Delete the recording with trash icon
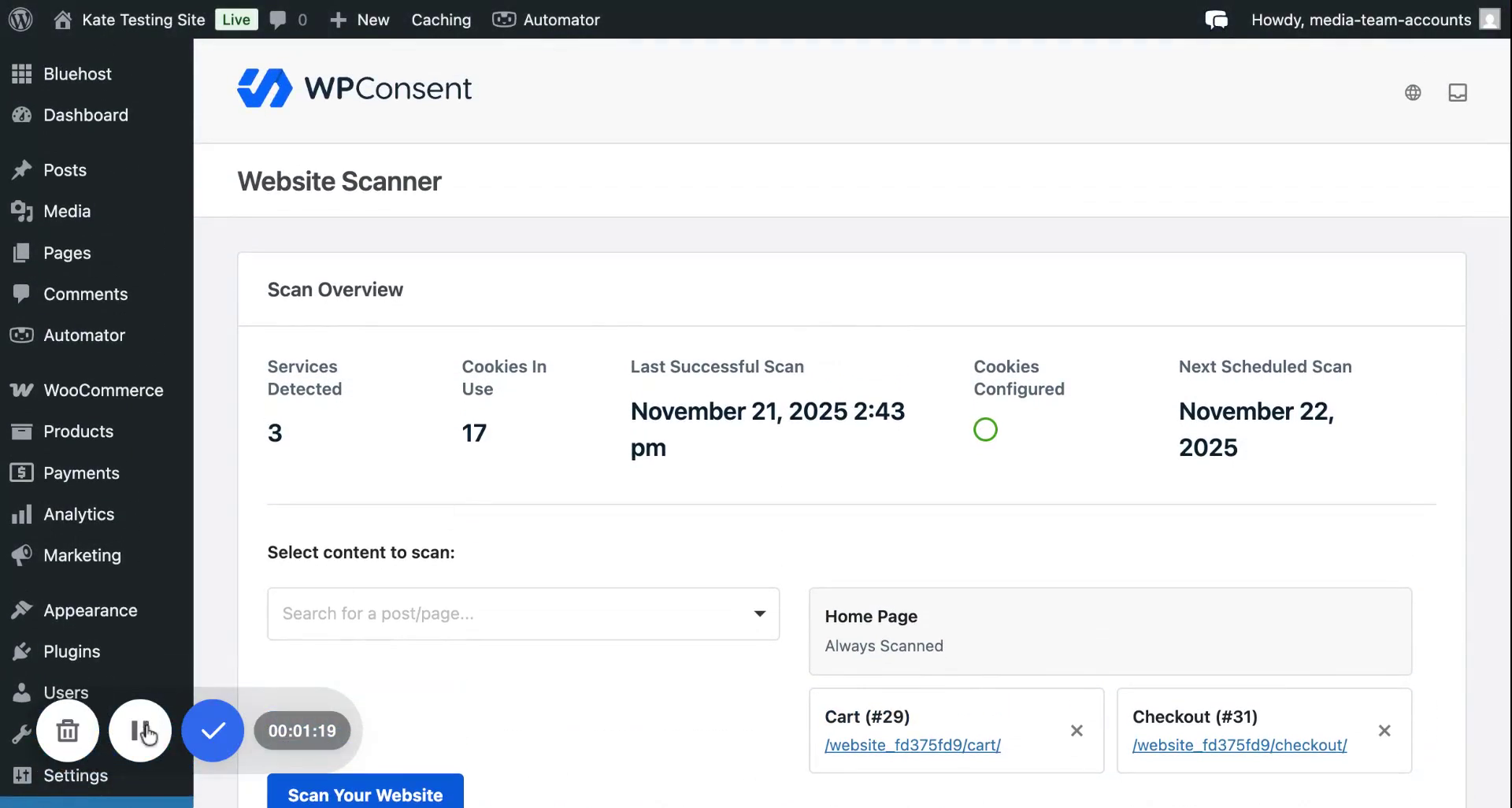This screenshot has height=808, width=1512. pyautogui.click(x=68, y=731)
